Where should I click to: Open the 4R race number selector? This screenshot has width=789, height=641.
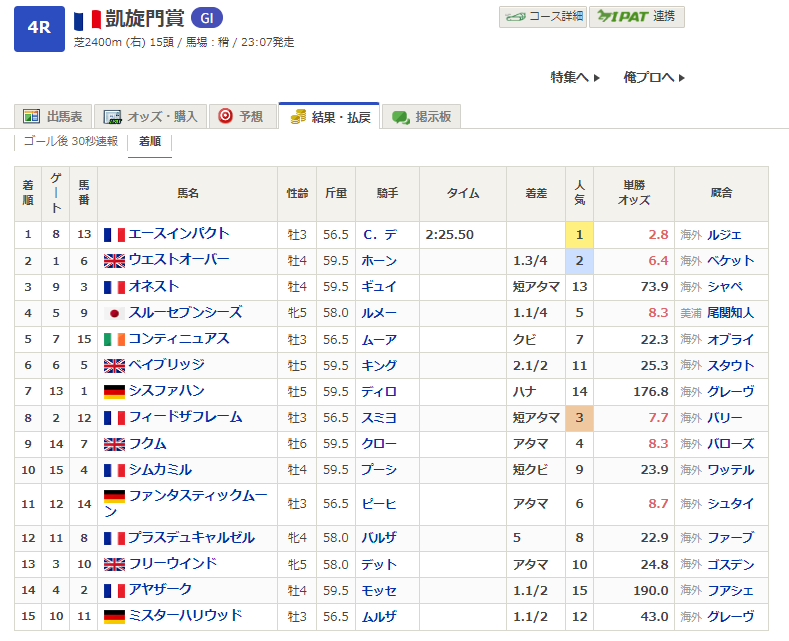pos(39,27)
